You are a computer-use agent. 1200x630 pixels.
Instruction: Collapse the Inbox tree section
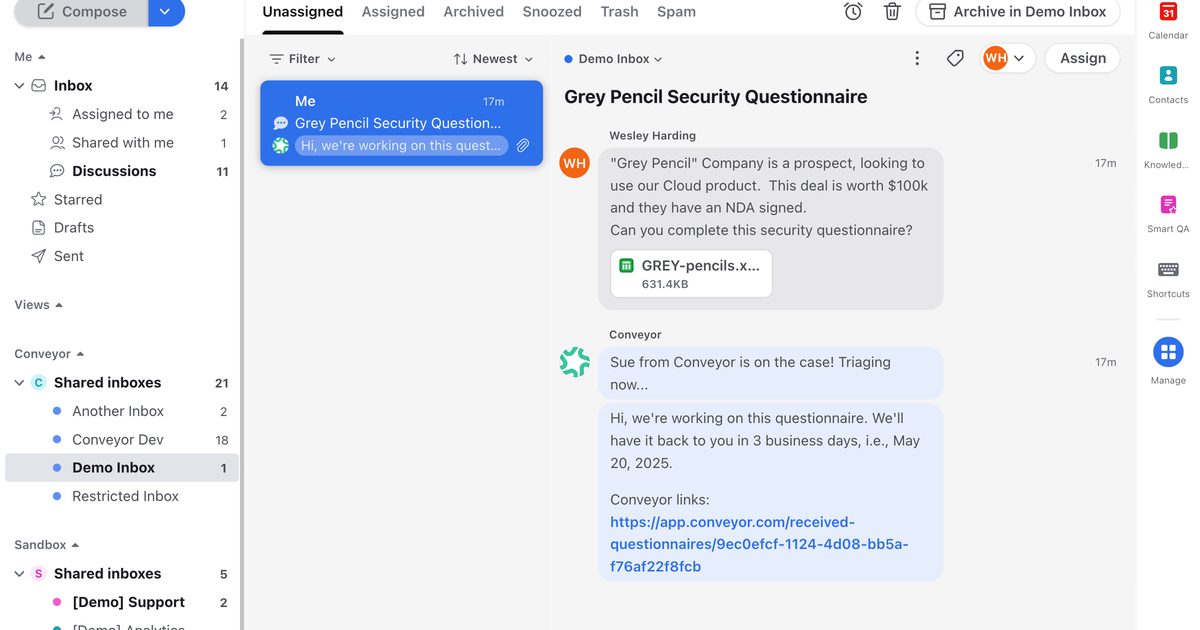click(x=19, y=86)
